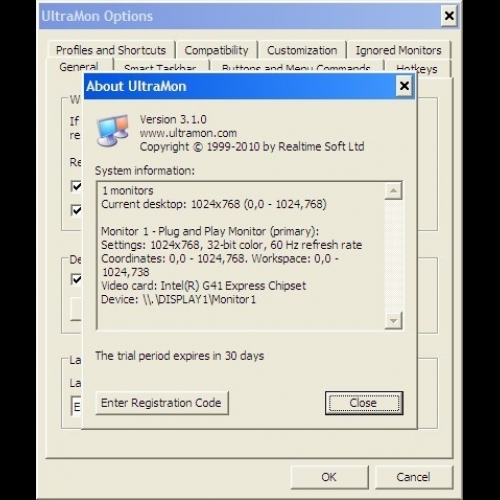
Task: Click the Close button in About dialog
Action: pos(364,403)
